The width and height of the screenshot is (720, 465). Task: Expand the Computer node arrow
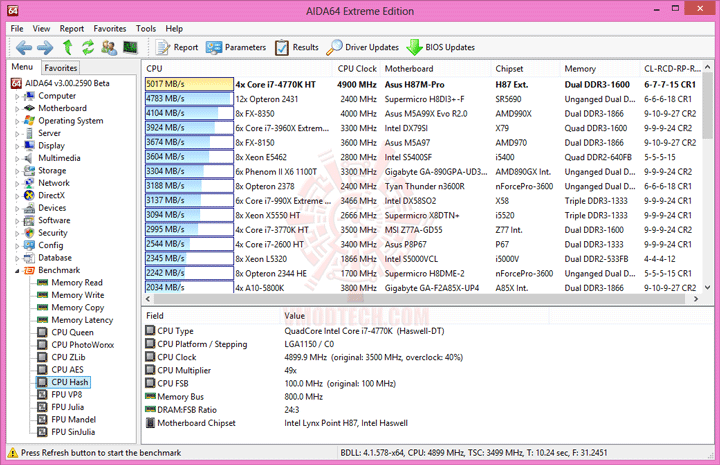(17, 97)
